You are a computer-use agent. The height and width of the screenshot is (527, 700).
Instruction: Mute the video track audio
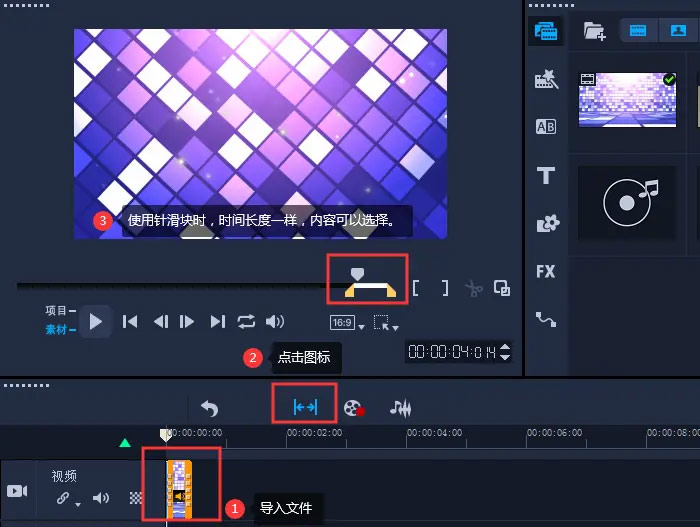point(100,498)
